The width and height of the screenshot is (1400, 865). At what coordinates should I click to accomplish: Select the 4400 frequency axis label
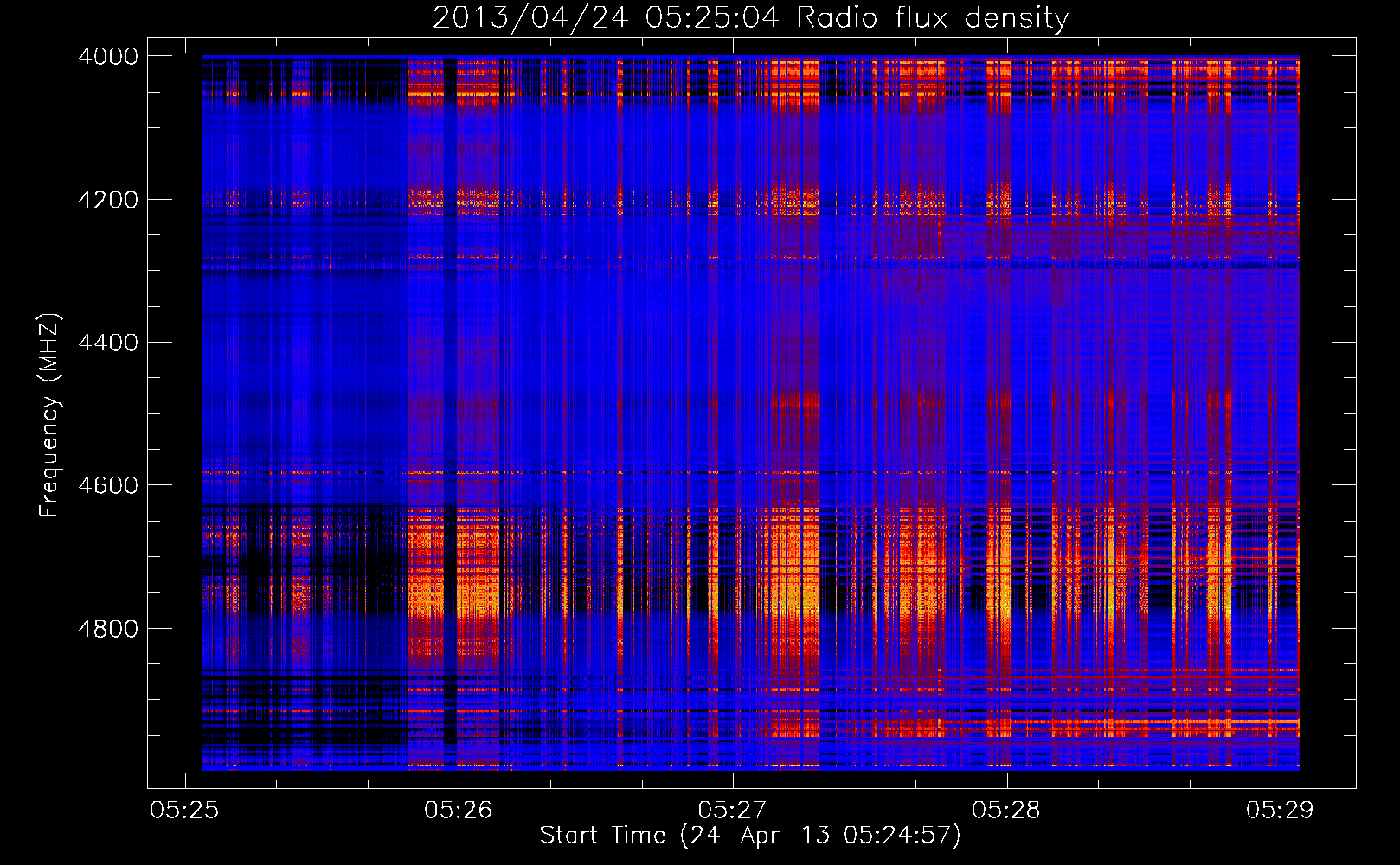108,343
